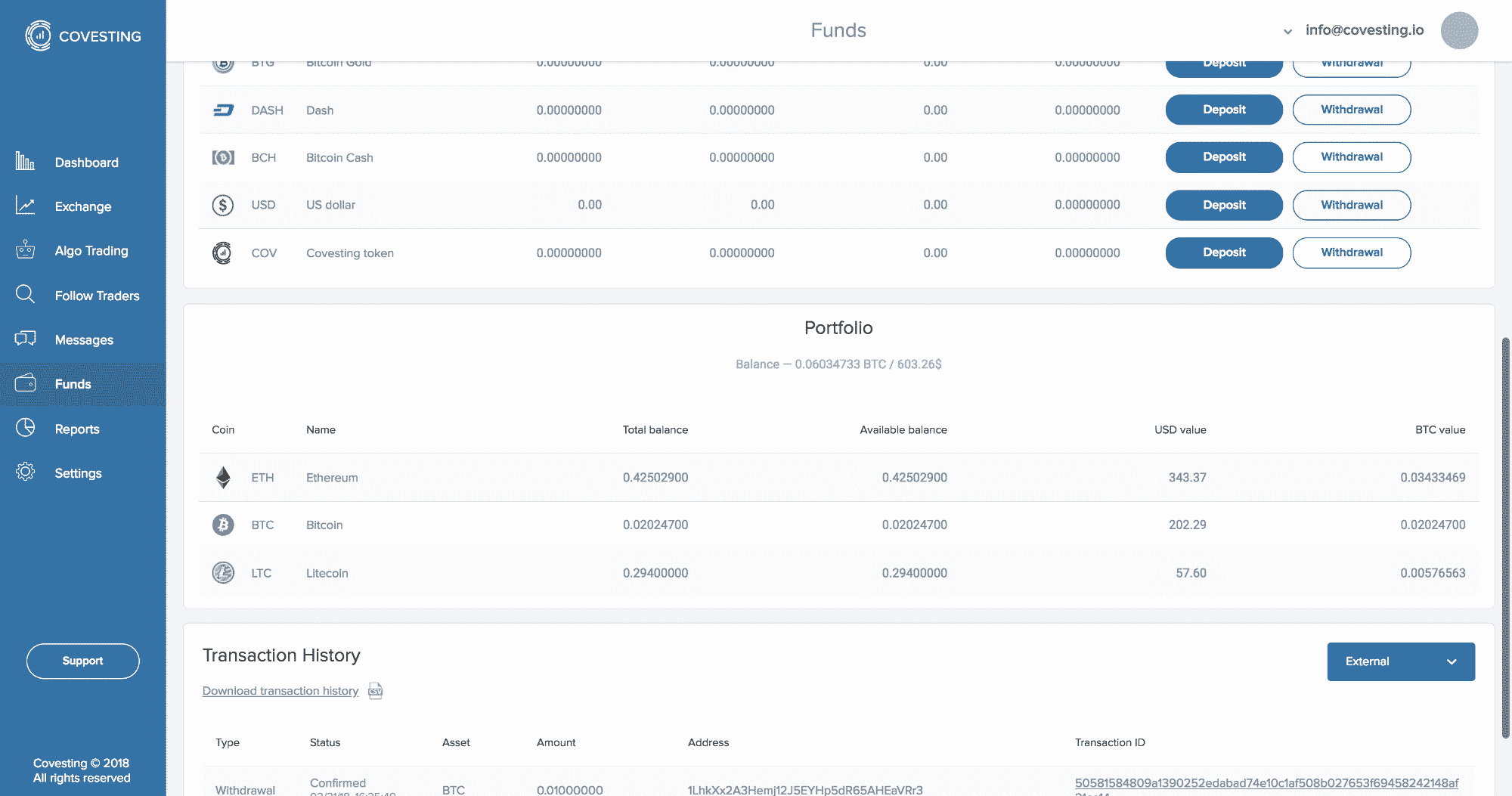Click the page vertical scrollbar
Viewport: 1512px width, 796px height.
[x=1505, y=537]
